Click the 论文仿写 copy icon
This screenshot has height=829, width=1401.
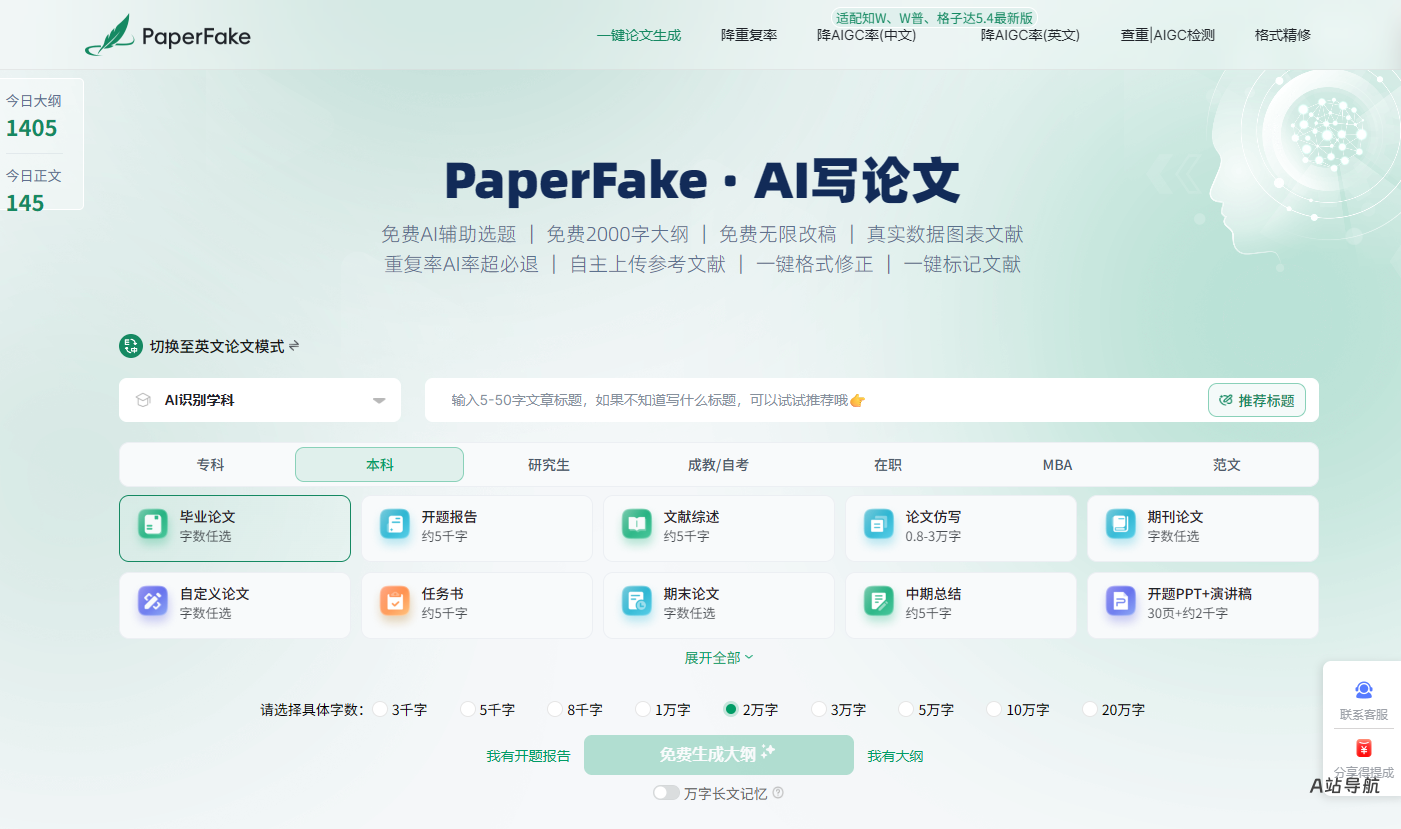879,524
